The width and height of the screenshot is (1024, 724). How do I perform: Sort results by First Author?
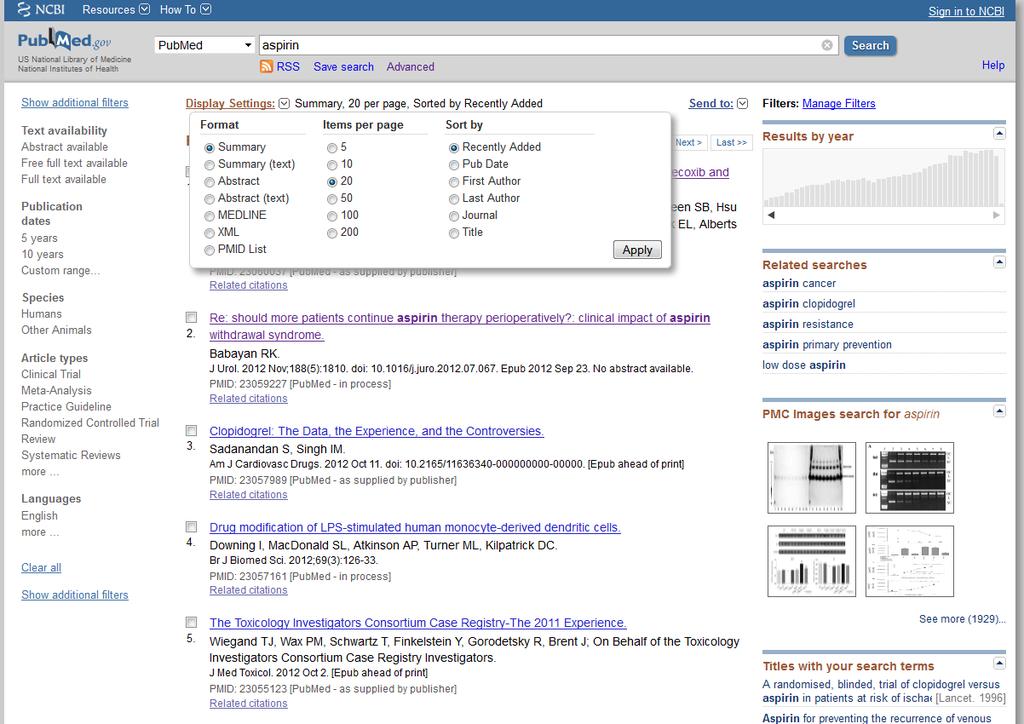click(453, 181)
